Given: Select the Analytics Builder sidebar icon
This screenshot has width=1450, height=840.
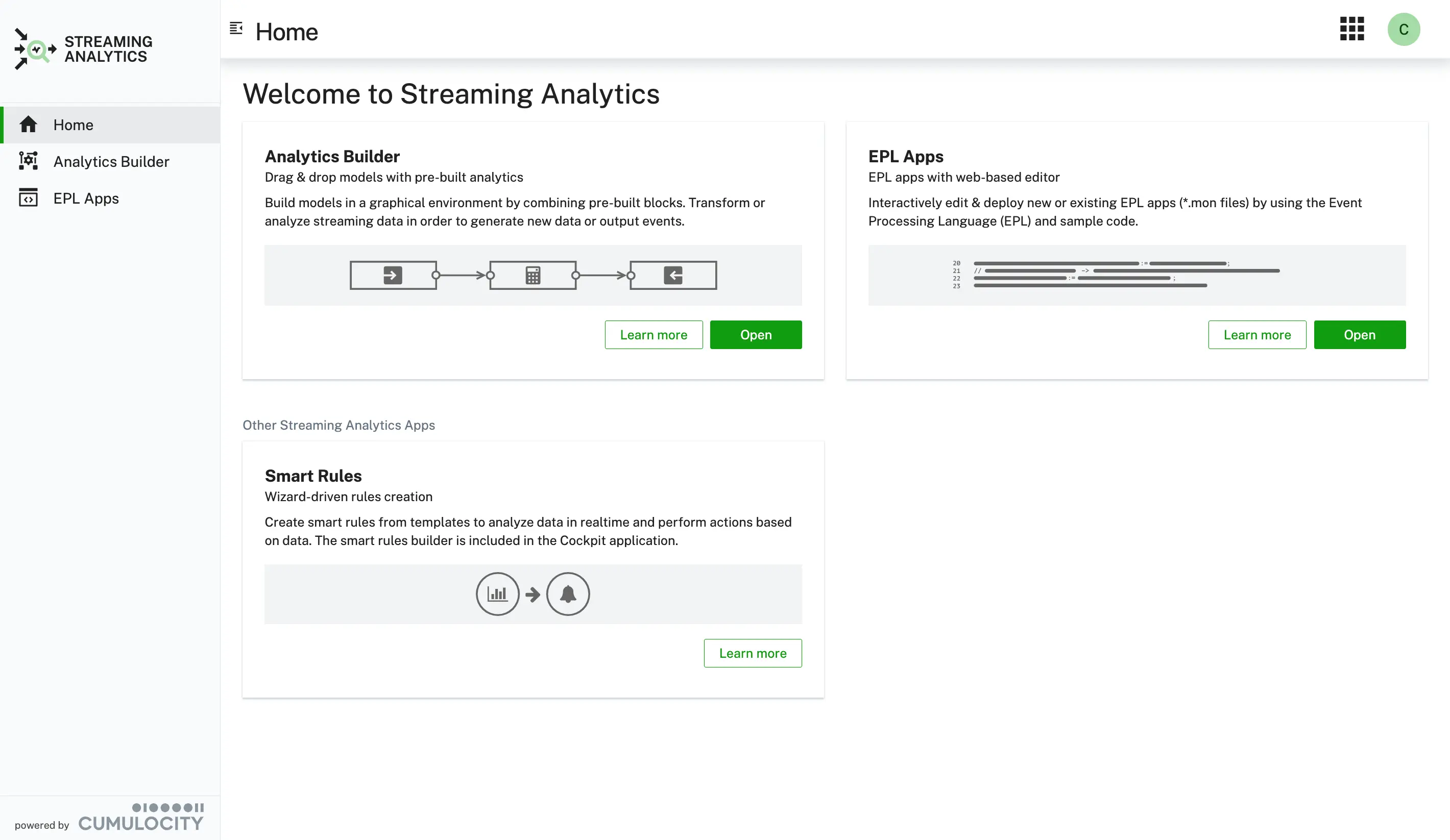Looking at the screenshot, I should point(28,161).
